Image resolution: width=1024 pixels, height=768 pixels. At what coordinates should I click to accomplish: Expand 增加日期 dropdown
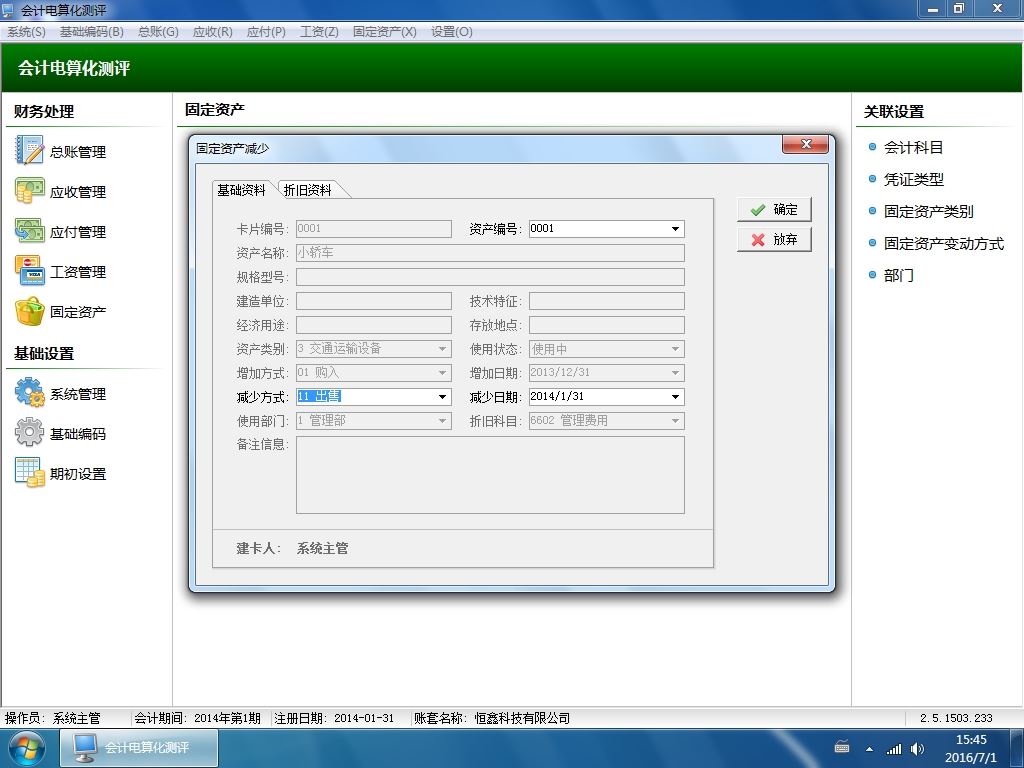tap(675, 373)
